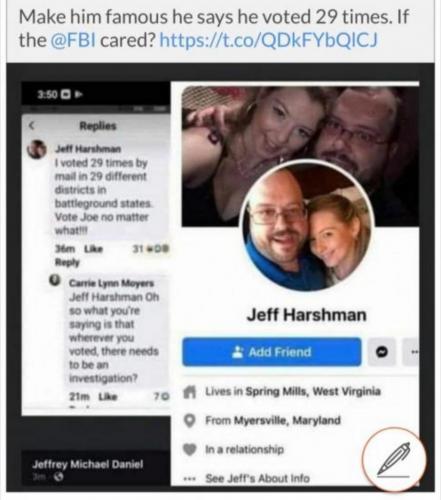Viewport: 441px width, 500px height.
Task: Open the Messenger icon button
Action: [x=382, y=352]
